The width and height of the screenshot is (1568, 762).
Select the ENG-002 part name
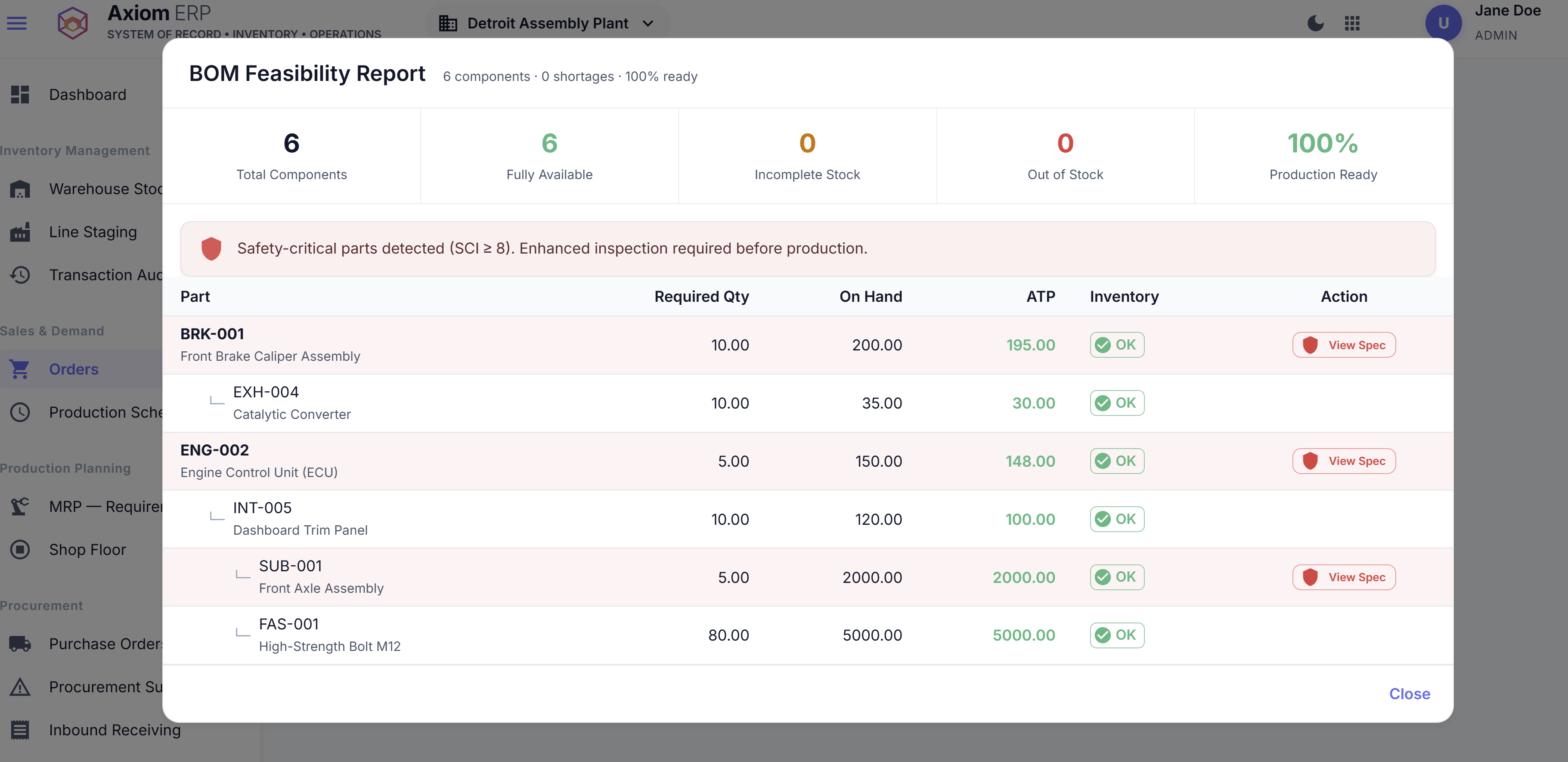(214, 450)
